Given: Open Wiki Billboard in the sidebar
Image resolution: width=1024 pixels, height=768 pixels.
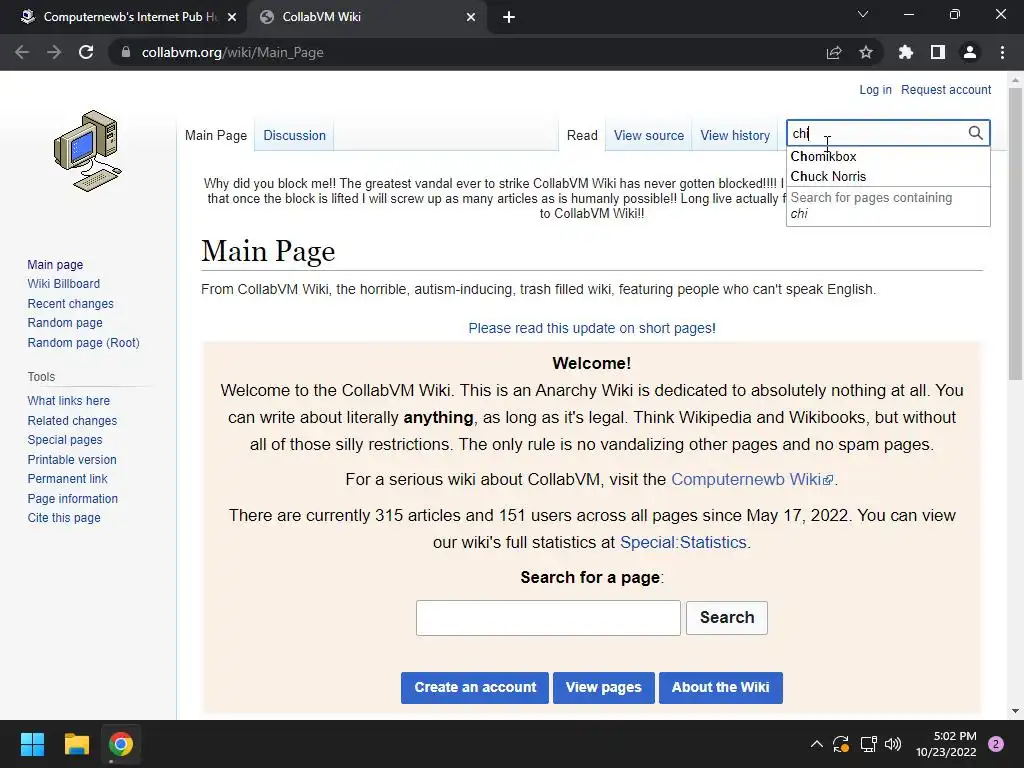Looking at the screenshot, I should pyautogui.click(x=63, y=283).
